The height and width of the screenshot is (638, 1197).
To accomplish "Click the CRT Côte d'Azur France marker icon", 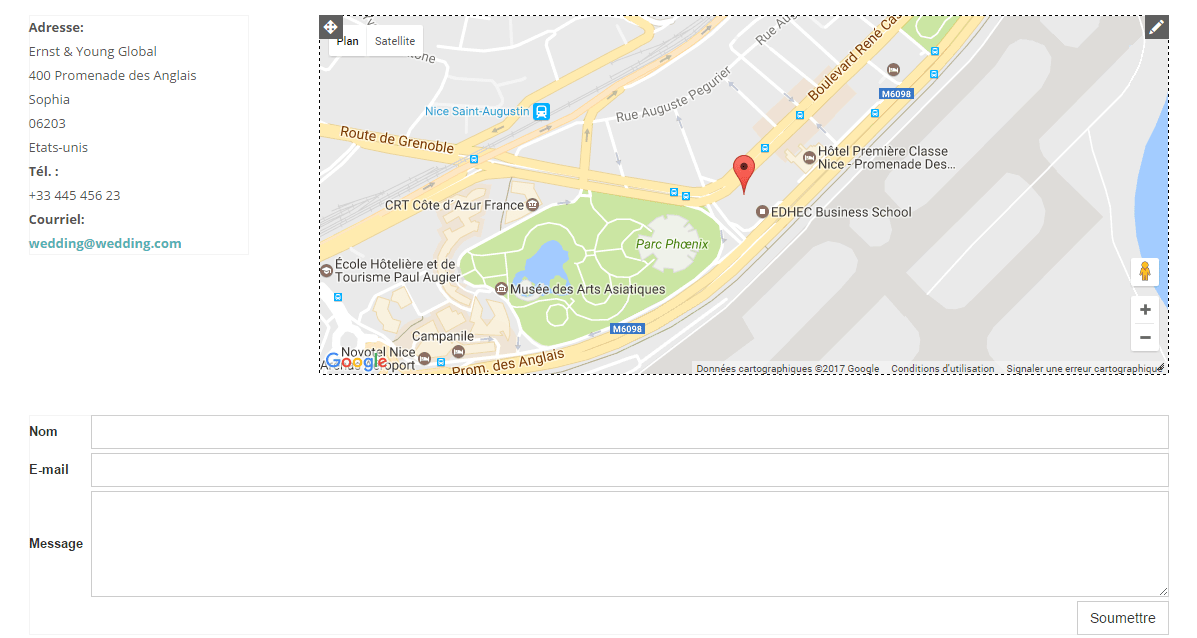I will [532, 205].
